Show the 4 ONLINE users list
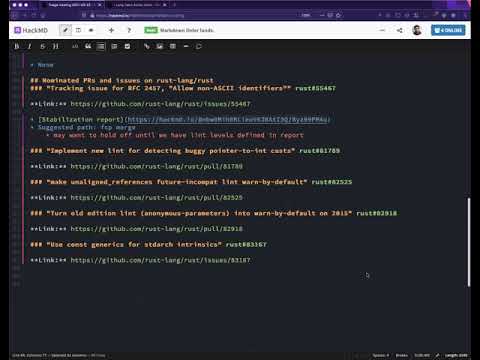 point(448,30)
